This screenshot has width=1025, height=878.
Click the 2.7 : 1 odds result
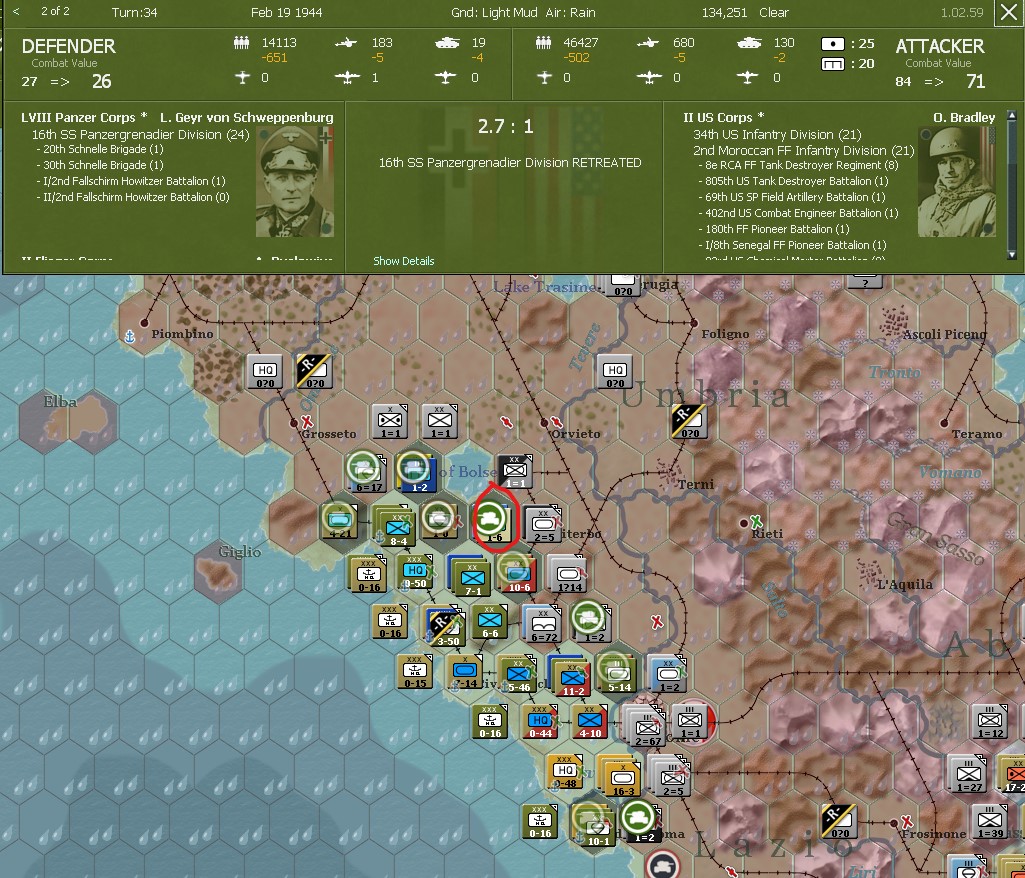[x=505, y=126]
